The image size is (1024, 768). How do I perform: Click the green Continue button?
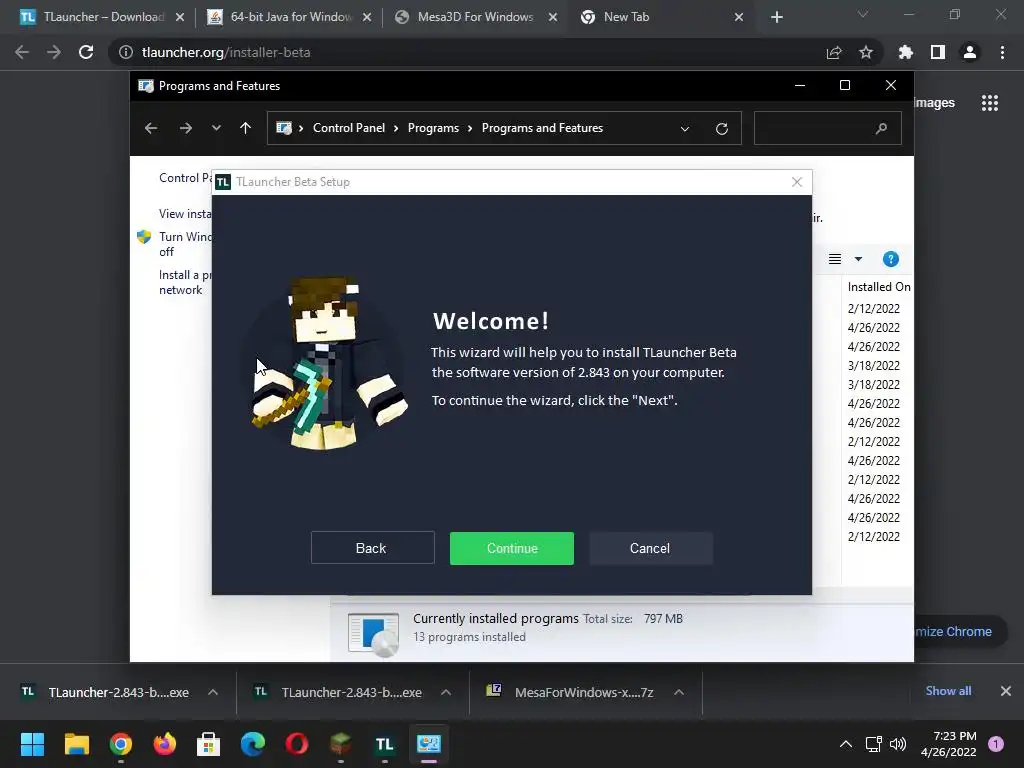click(511, 548)
